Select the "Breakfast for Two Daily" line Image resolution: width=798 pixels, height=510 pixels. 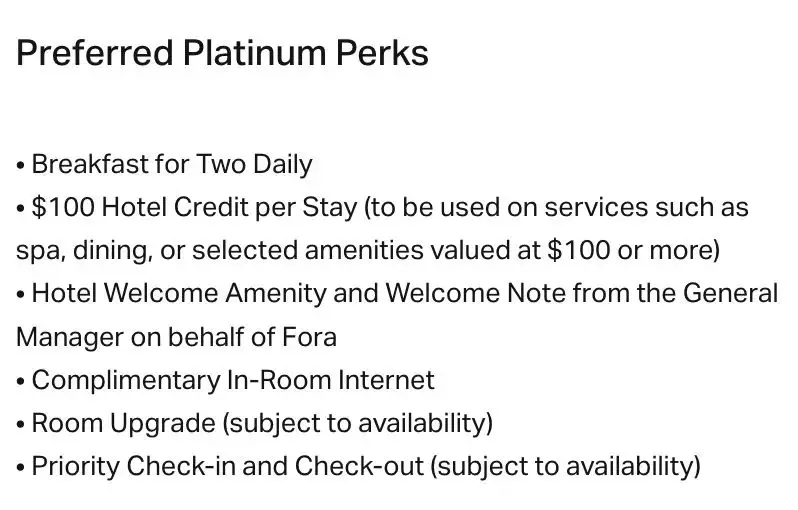click(x=172, y=164)
